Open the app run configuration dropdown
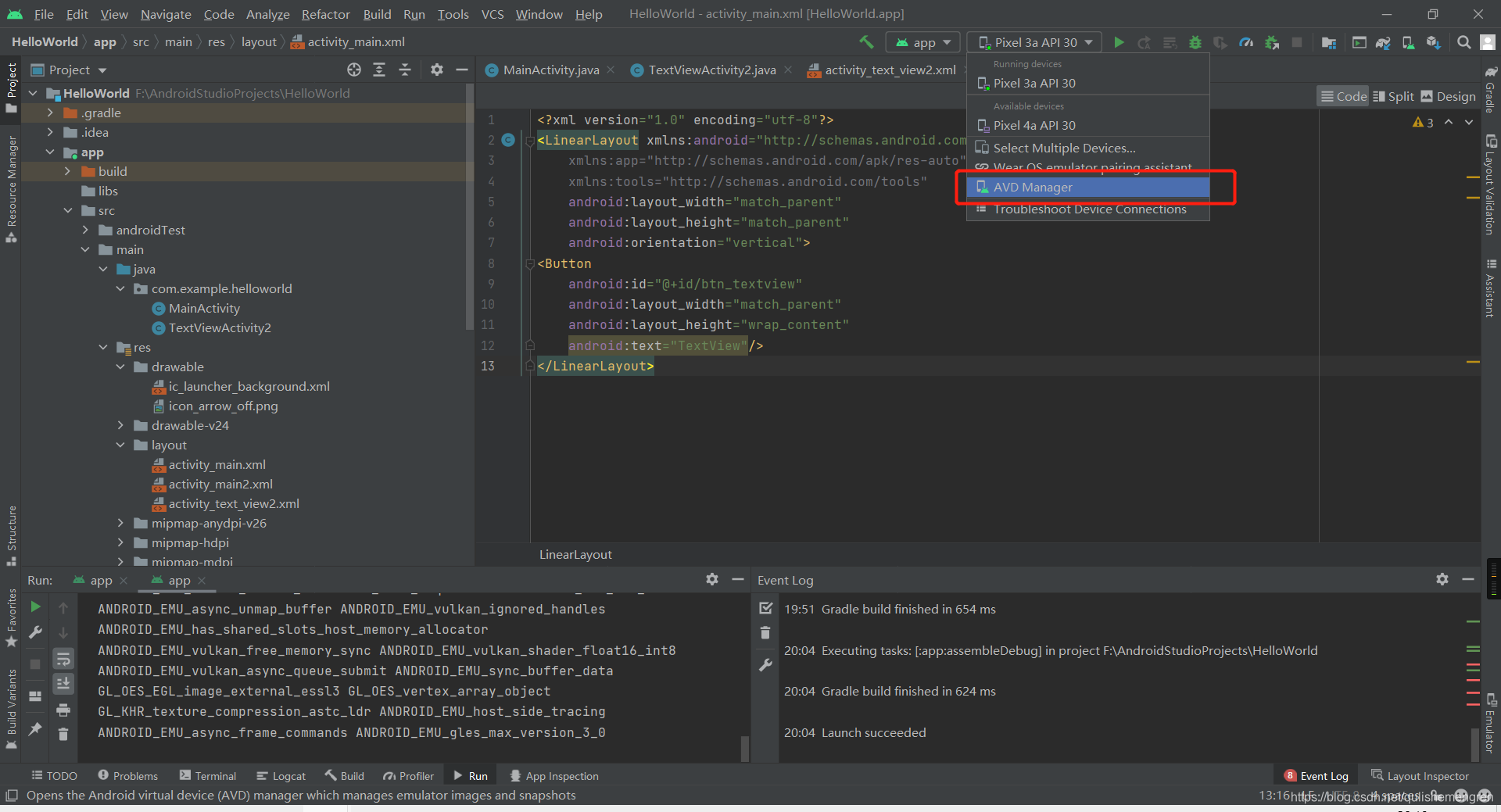The height and width of the screenshot is (812, 1501). [922, 42]
